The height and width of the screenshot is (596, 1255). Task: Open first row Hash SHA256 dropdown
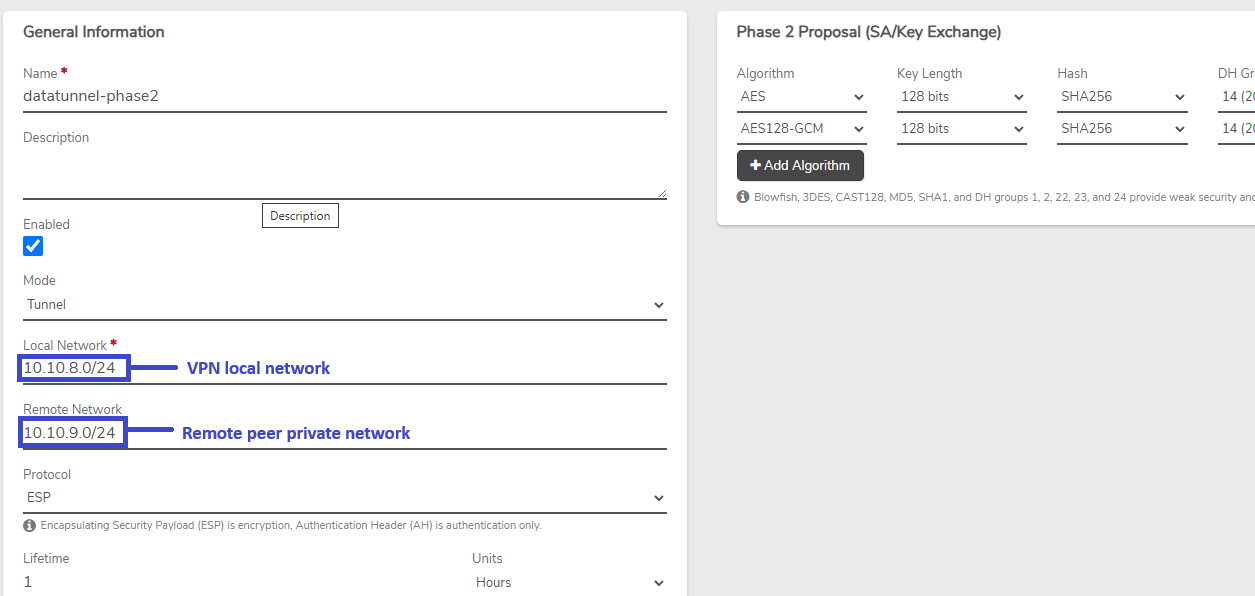tap(1122, 97)
